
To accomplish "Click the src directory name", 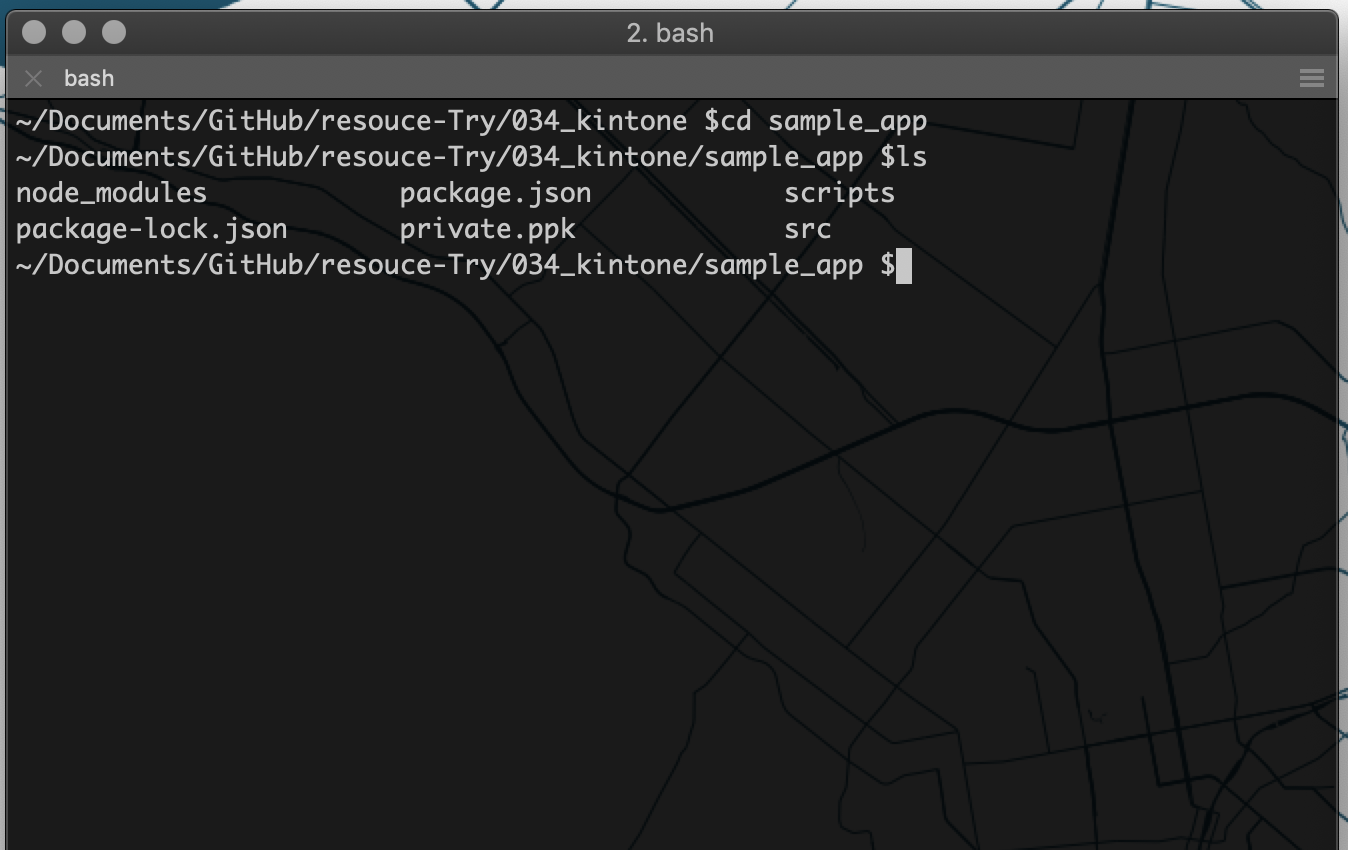I will [x=808, y=230].
